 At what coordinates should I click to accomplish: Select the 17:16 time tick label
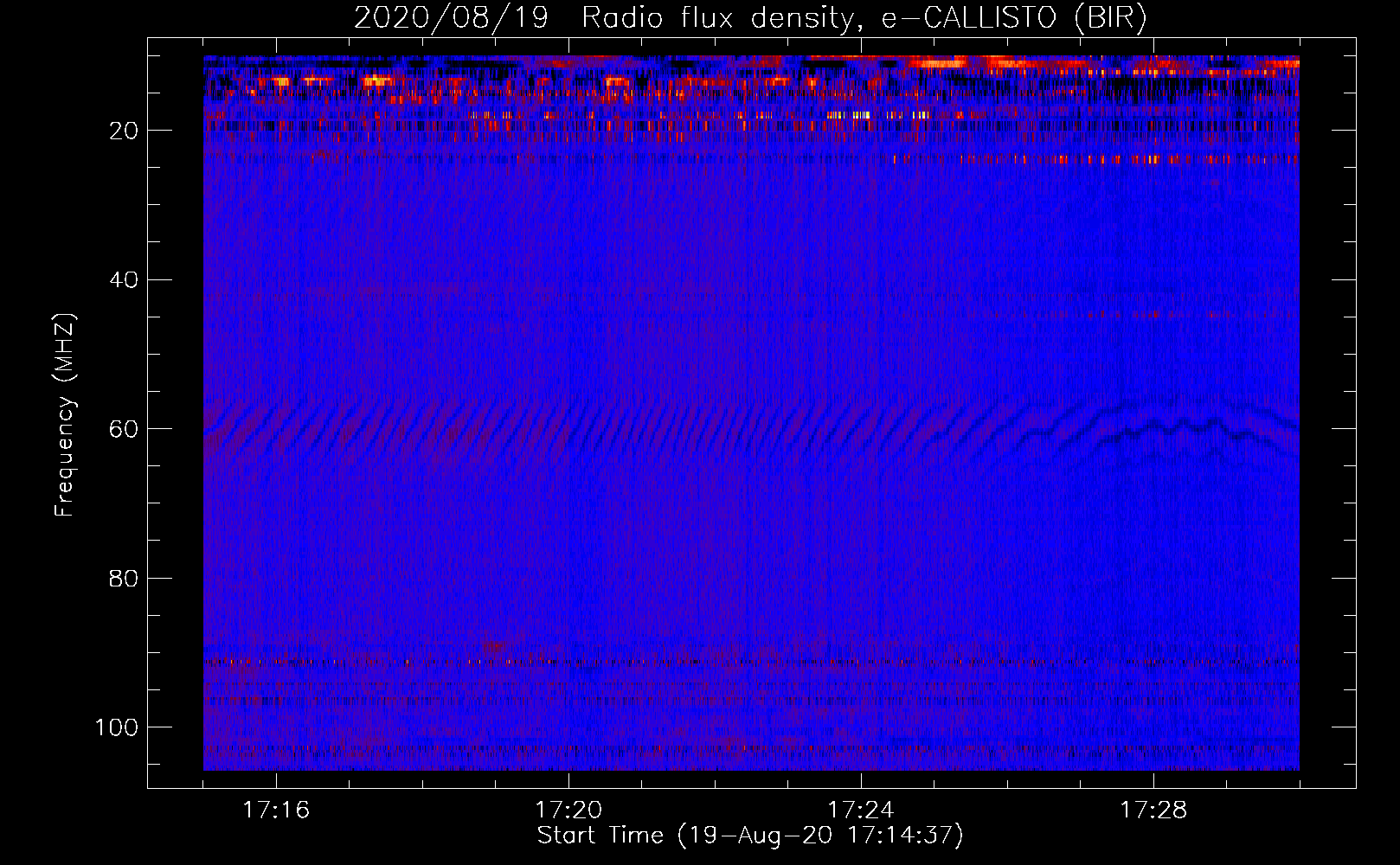point(276,810)
